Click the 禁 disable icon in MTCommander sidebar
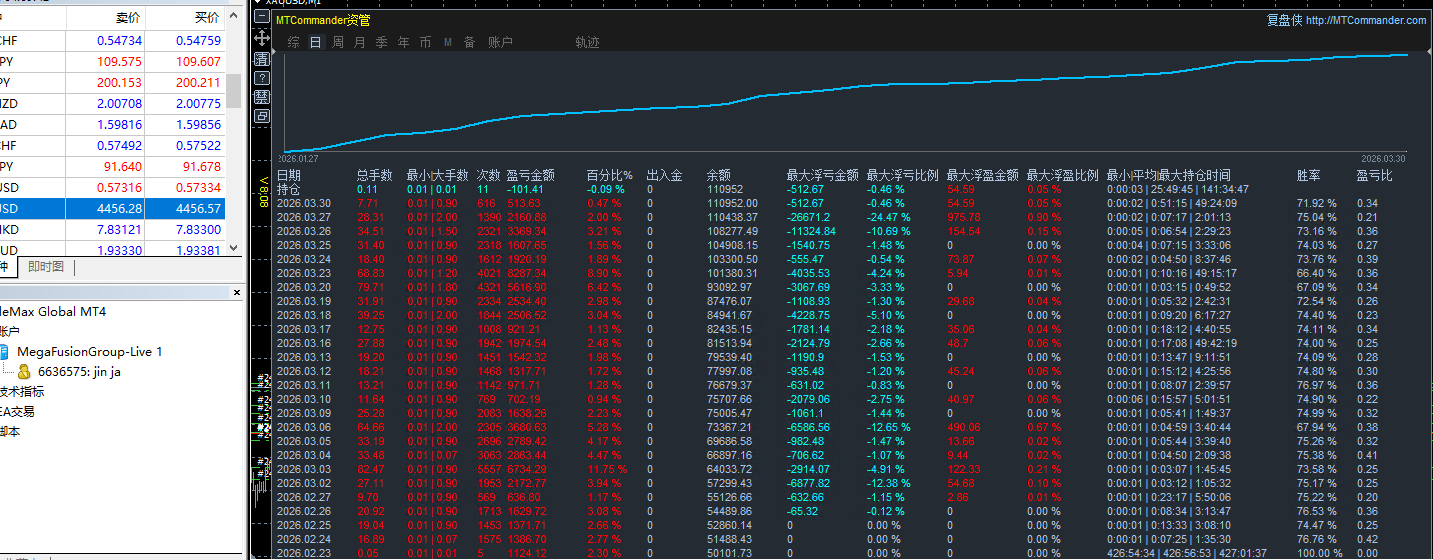 (x=261, y=97)
